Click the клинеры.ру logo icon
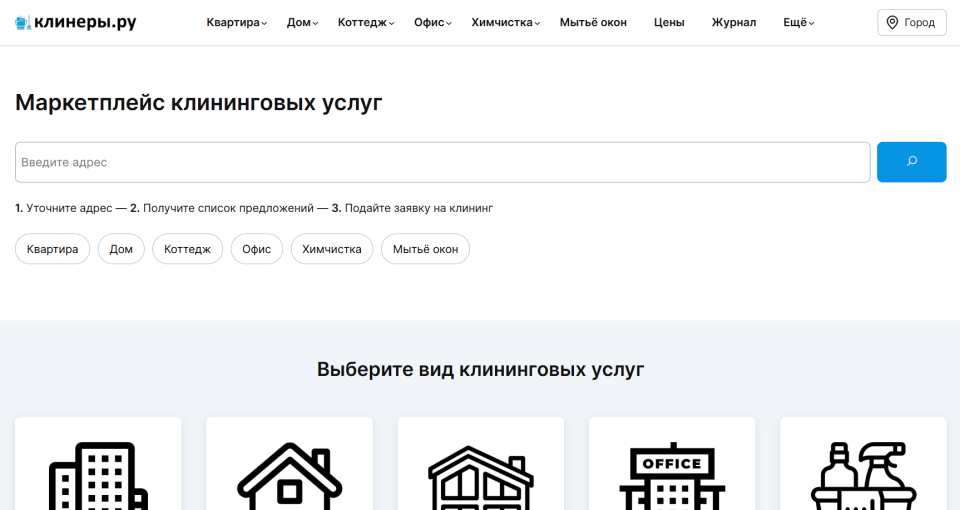The image size is (960, 510). click(x=23, y=23)
